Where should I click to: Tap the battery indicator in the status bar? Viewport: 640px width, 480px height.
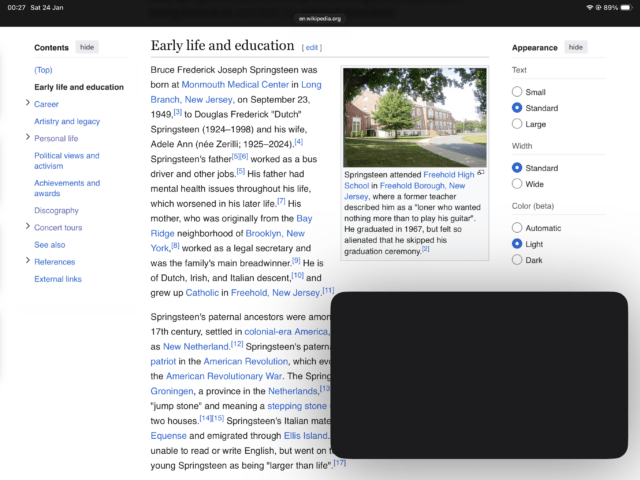pyautogui.click(x=625, y=7)
